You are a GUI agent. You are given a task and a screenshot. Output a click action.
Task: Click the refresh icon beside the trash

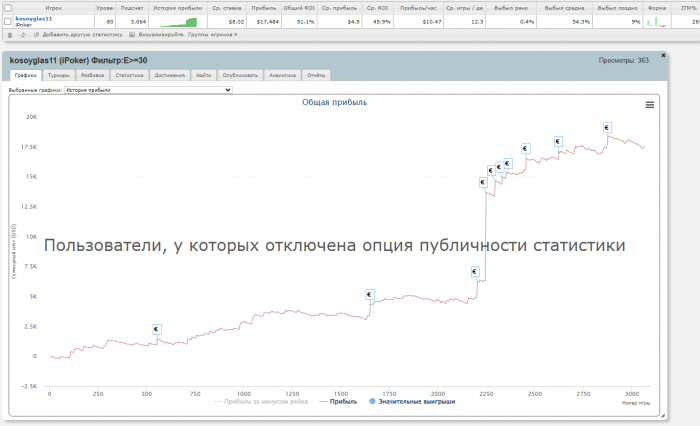coord(23,35)
